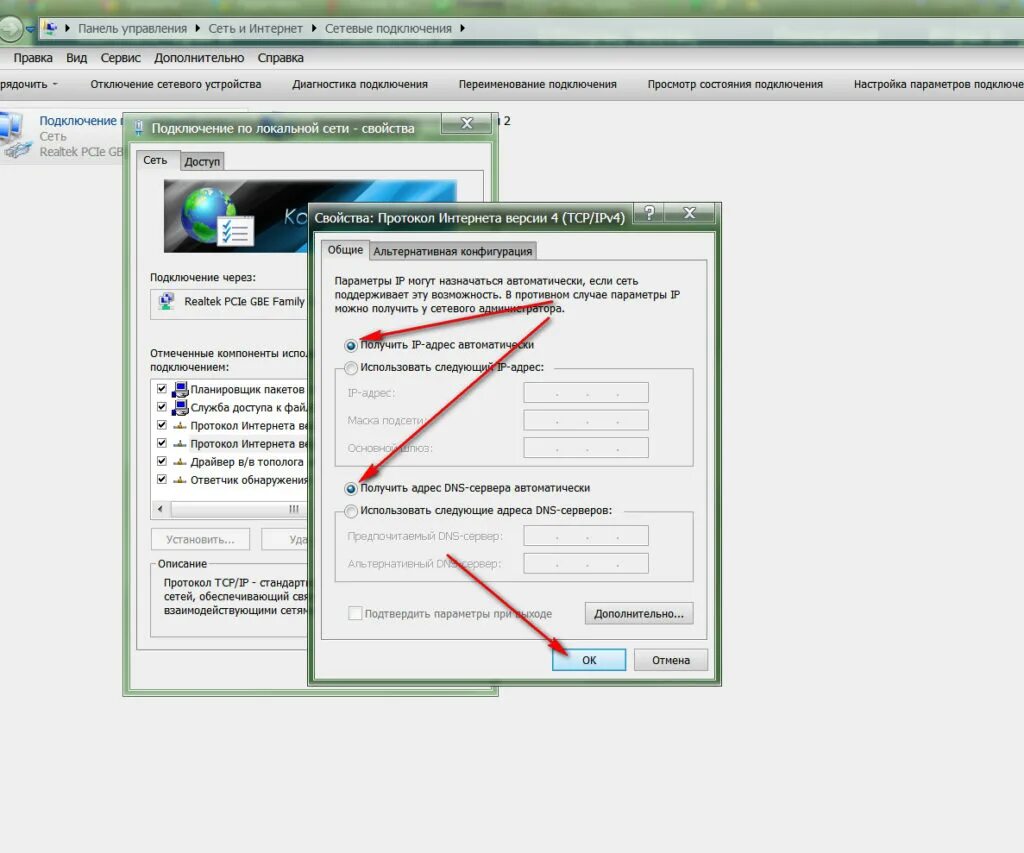Click 'Диагностика подключения' toolbar command
The height and width of the screenshot is (853, 1024).
(x=360, y=84)
